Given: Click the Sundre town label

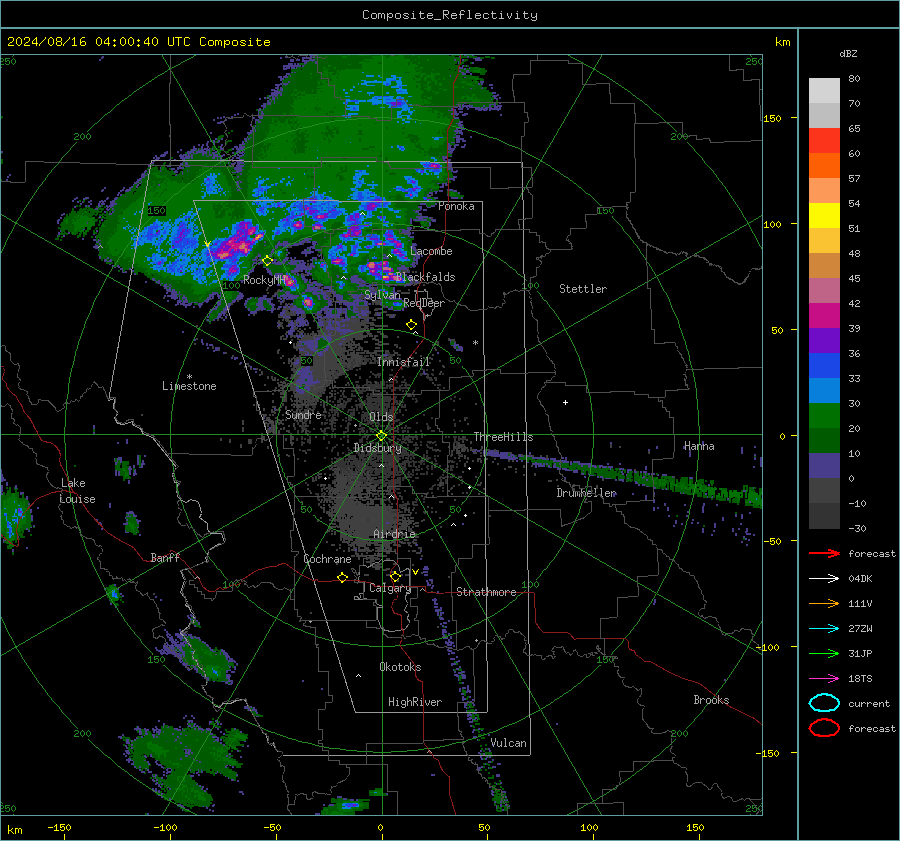Looking at the screenshot, I should (303, 415).
